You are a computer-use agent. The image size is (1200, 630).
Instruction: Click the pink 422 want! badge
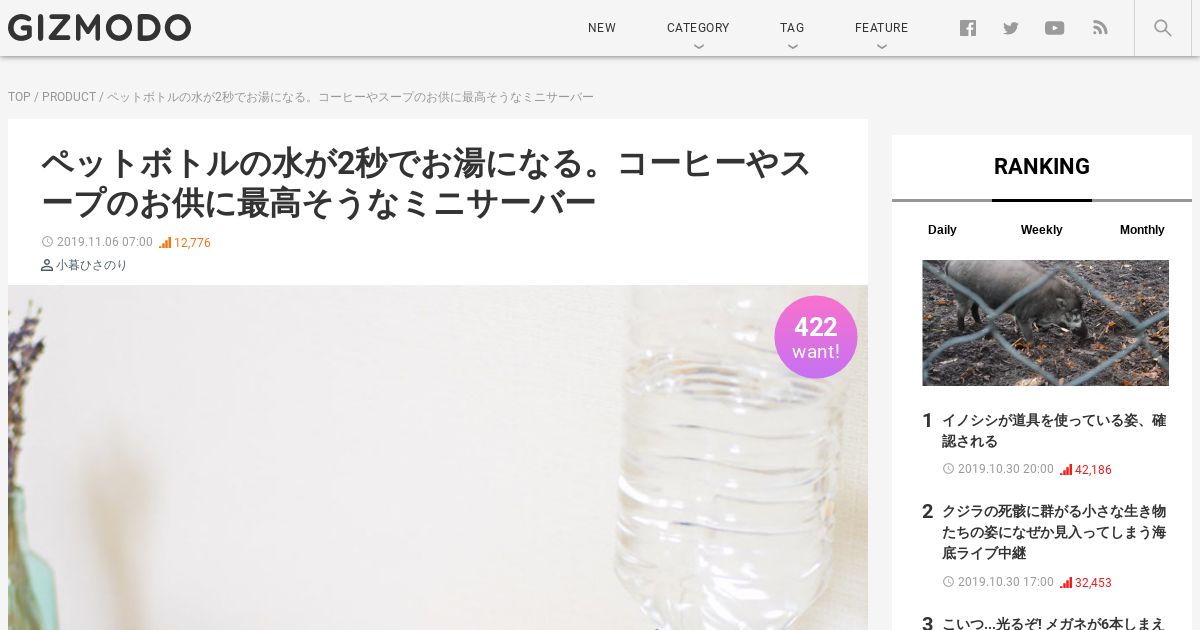816,337
